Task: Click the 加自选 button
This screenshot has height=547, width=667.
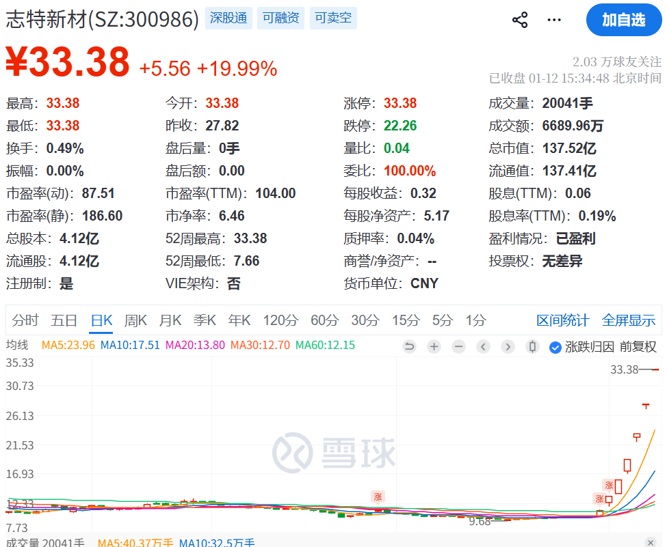Action: point(623,20)
